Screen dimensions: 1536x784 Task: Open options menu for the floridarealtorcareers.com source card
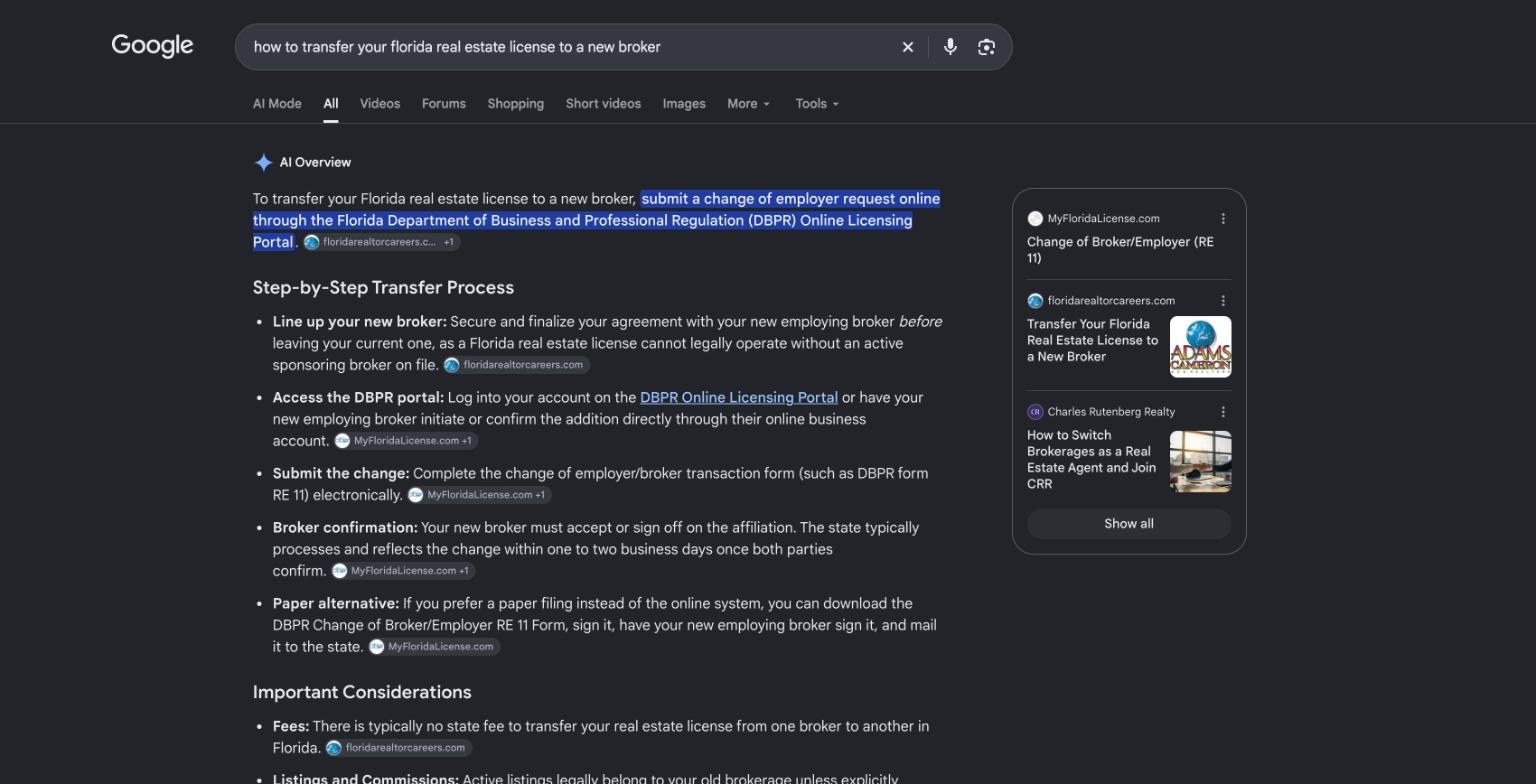pos(1223,301)
